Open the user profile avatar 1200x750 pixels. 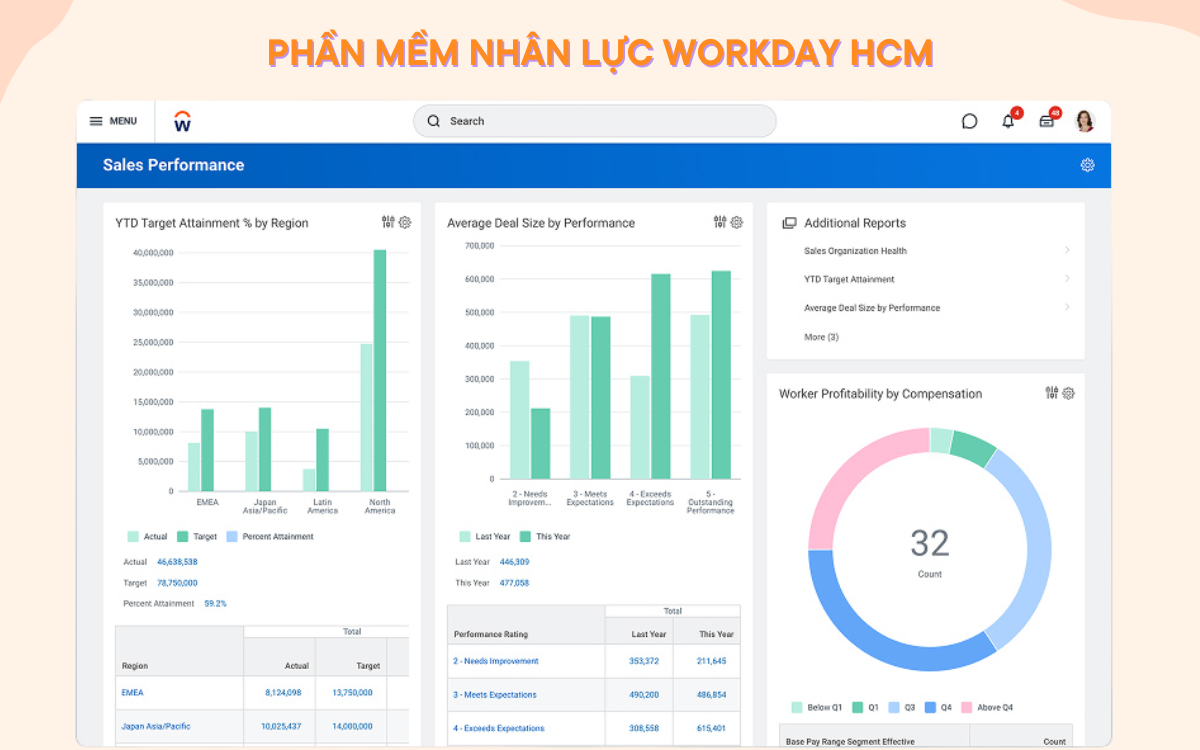click(x=1085, y=121)
